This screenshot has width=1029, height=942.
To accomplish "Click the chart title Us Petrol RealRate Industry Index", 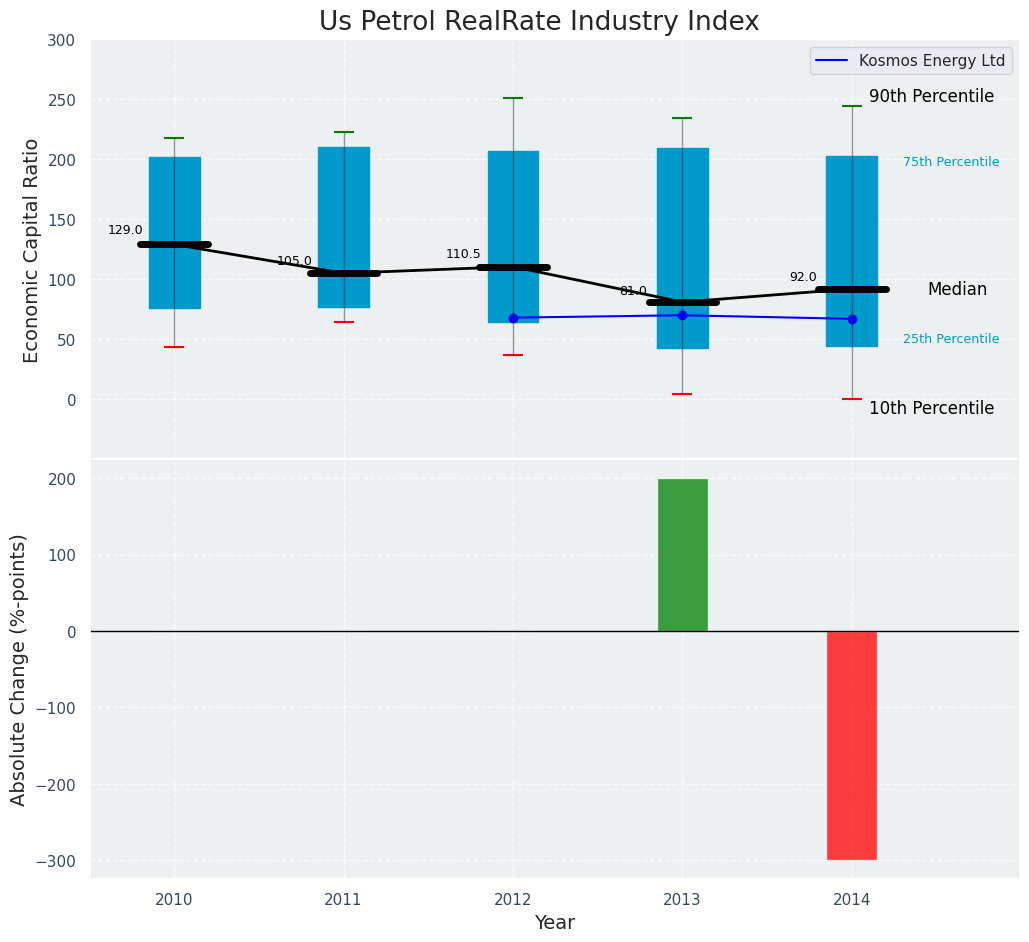I will pos(539,22).
